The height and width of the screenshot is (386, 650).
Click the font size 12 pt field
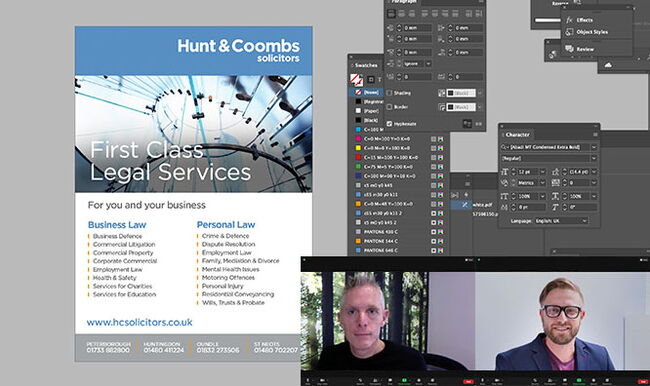pos(527,172)
